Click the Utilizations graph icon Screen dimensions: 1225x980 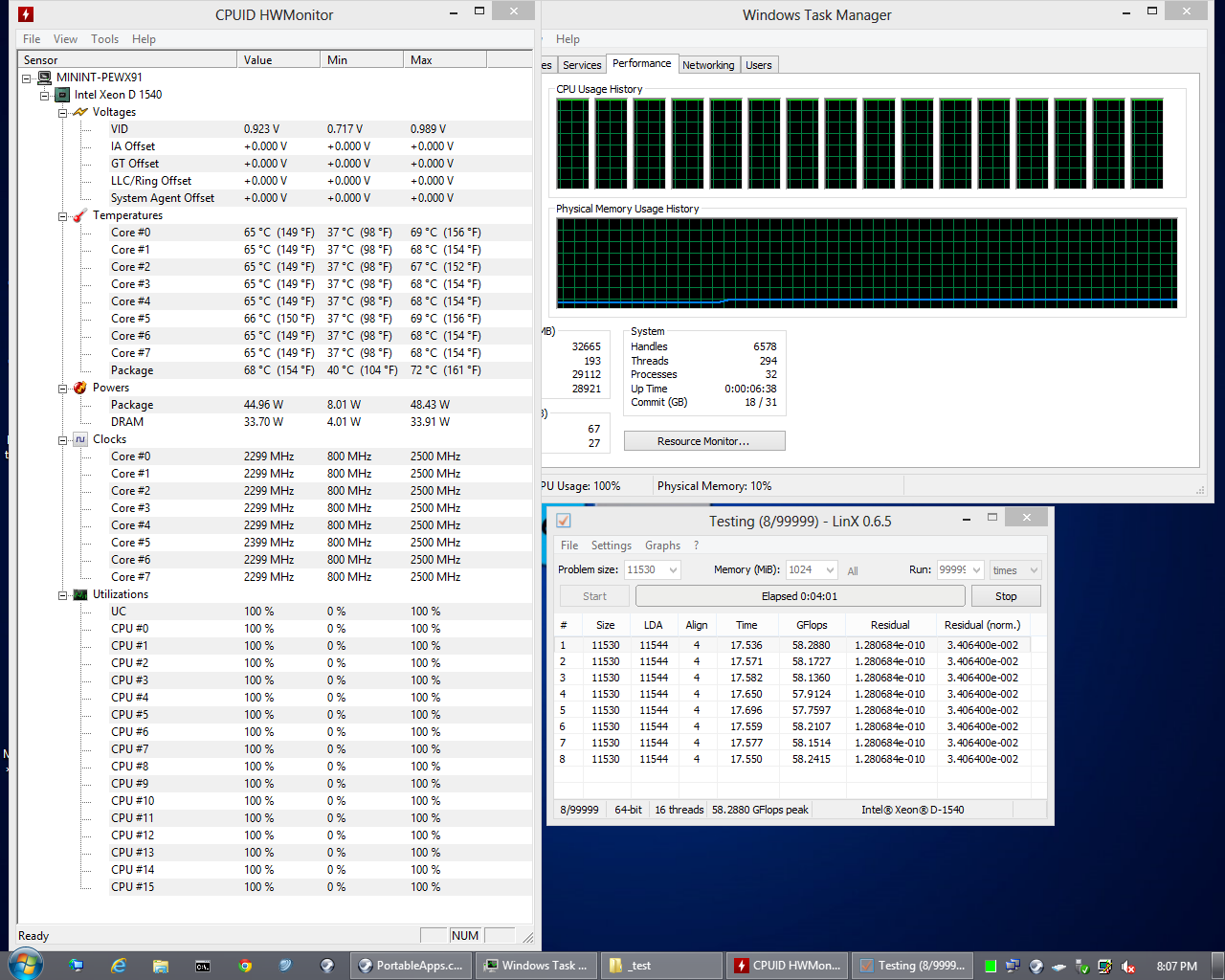80,594
